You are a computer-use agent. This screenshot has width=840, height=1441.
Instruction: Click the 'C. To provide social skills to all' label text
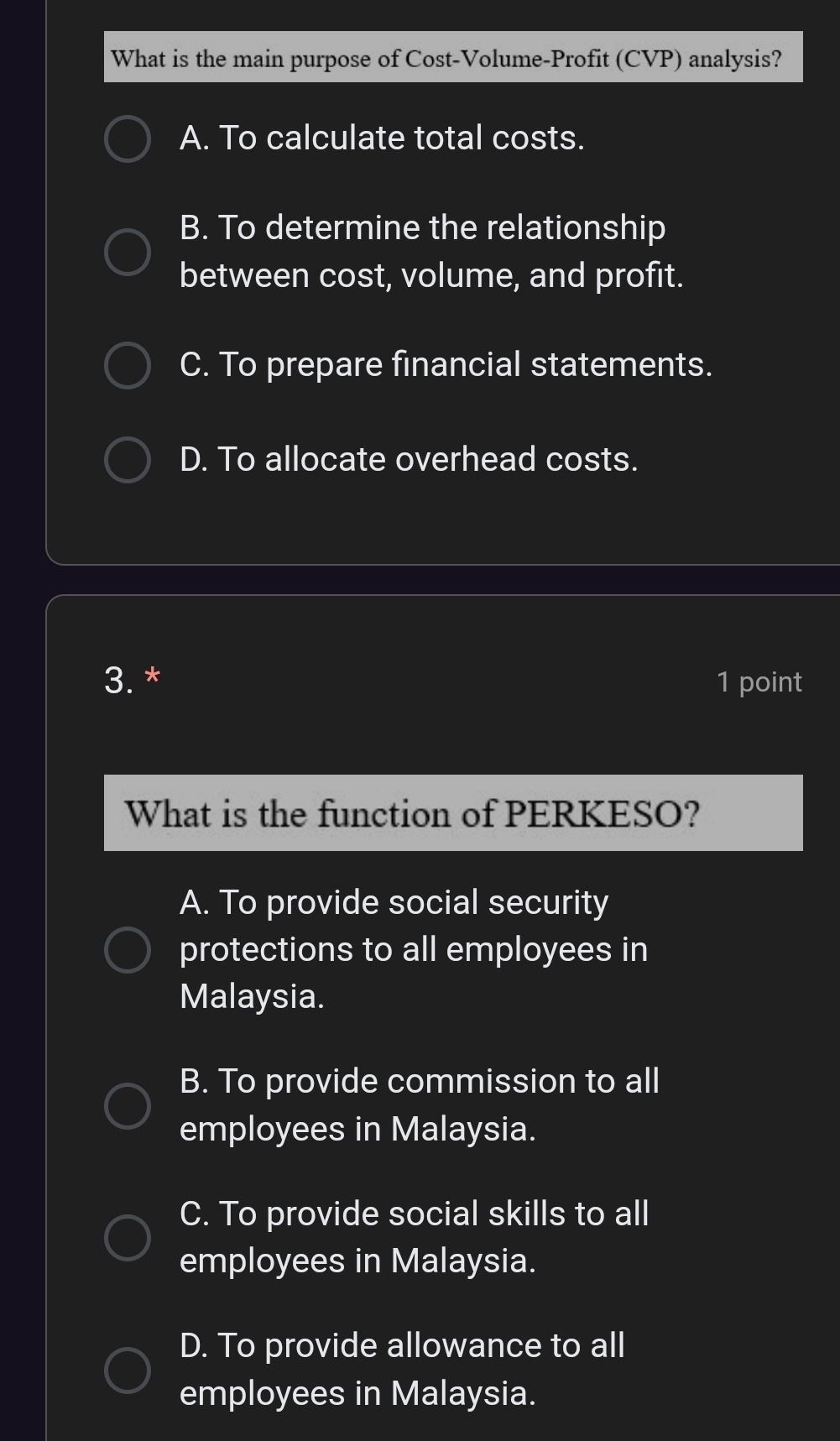(414, 1214)
